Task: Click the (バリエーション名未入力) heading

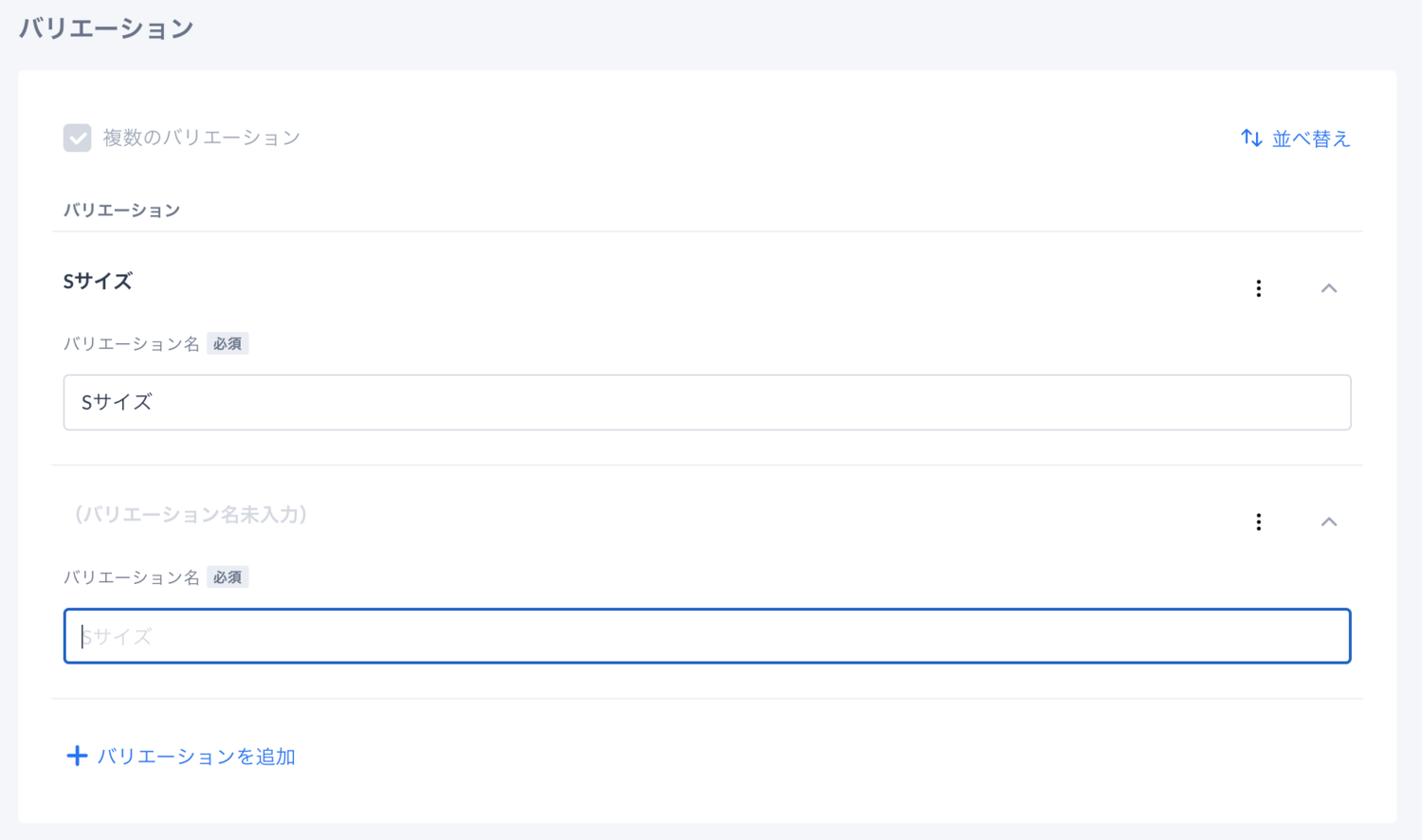Action: pyautogui.click(x=188, y=515)
